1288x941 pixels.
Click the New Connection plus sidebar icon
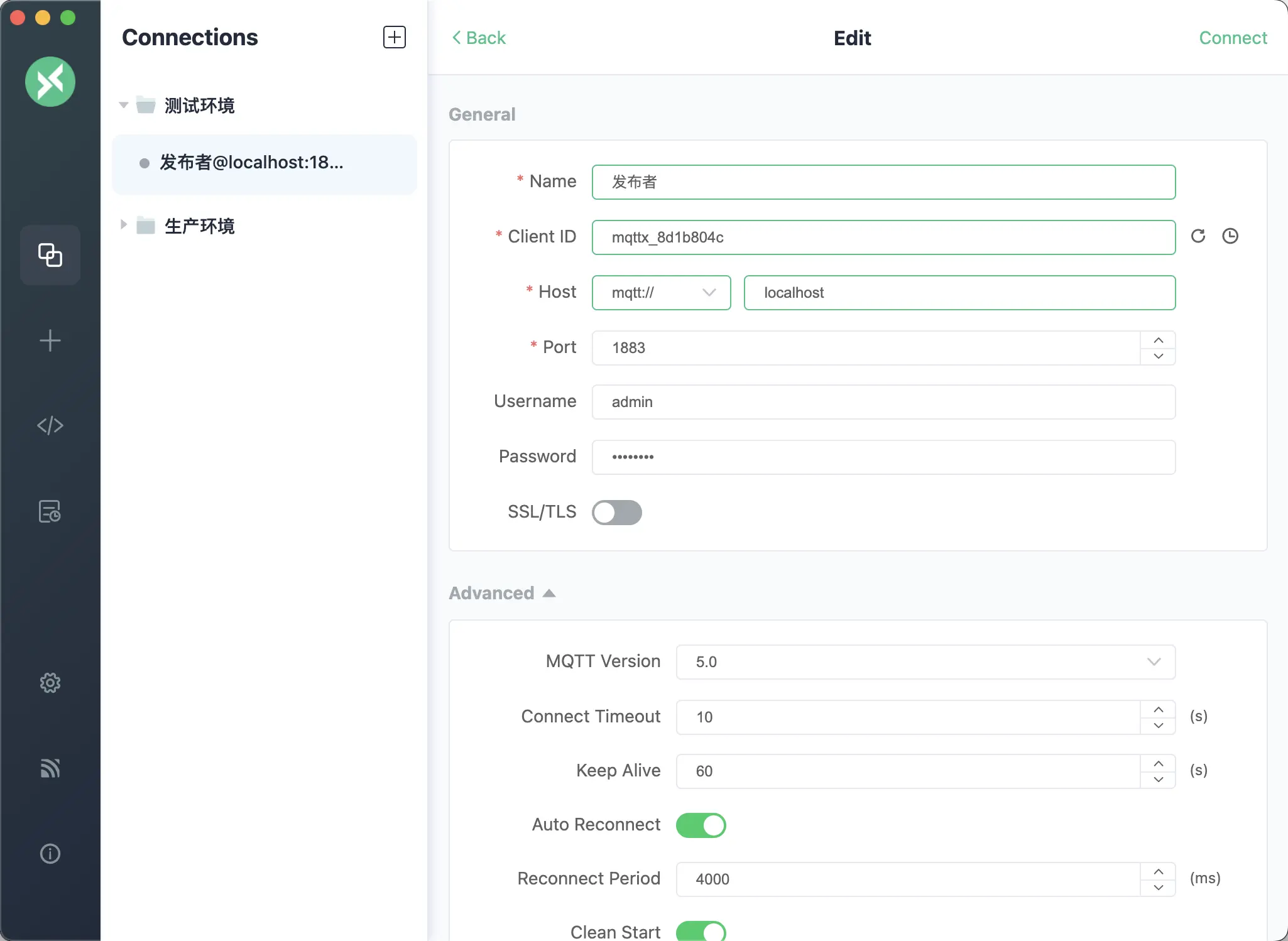pyautogui.click(x=50, y=341)
